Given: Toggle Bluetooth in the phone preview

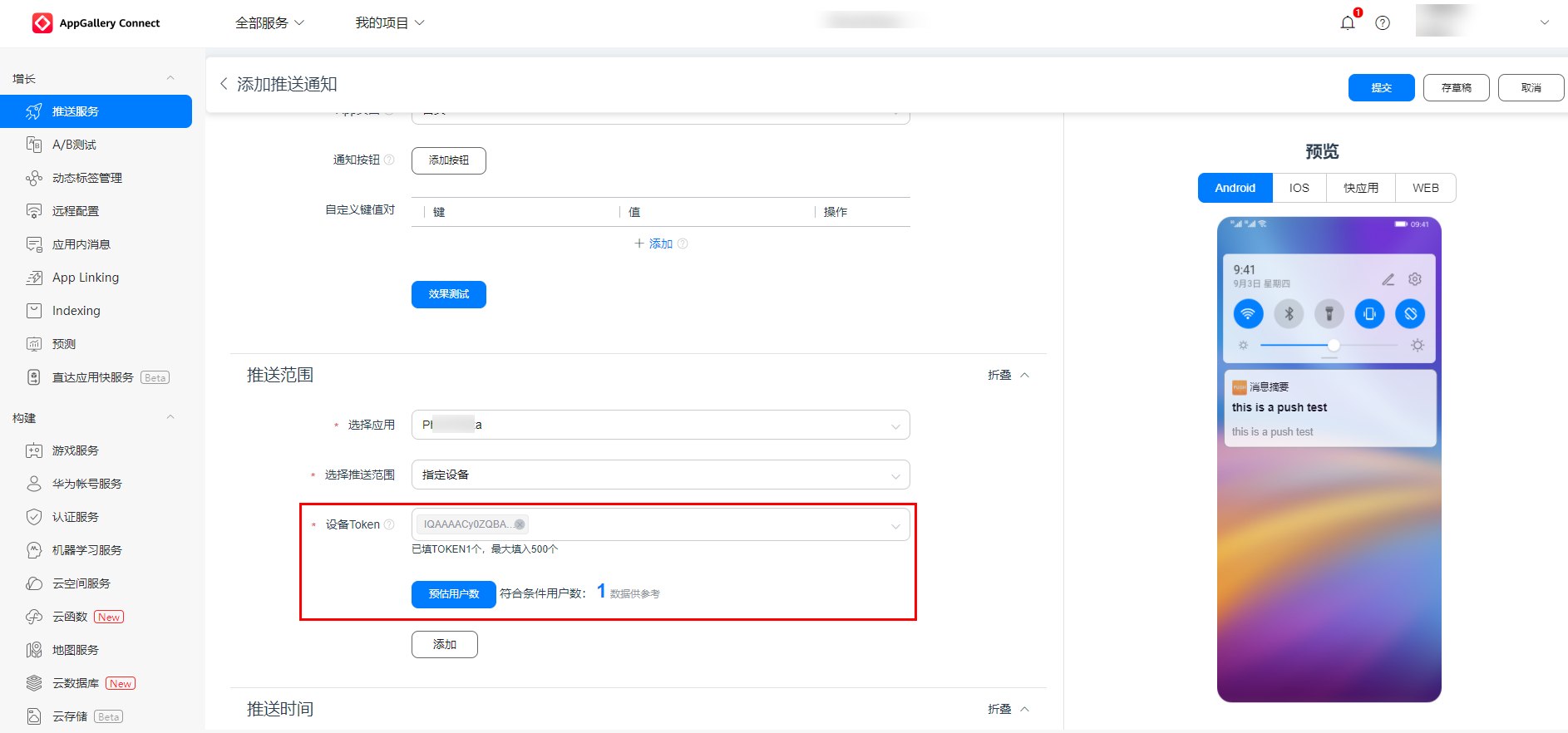Looking at the screenshot, I should pyautogui.click(x=1289, y=313).
